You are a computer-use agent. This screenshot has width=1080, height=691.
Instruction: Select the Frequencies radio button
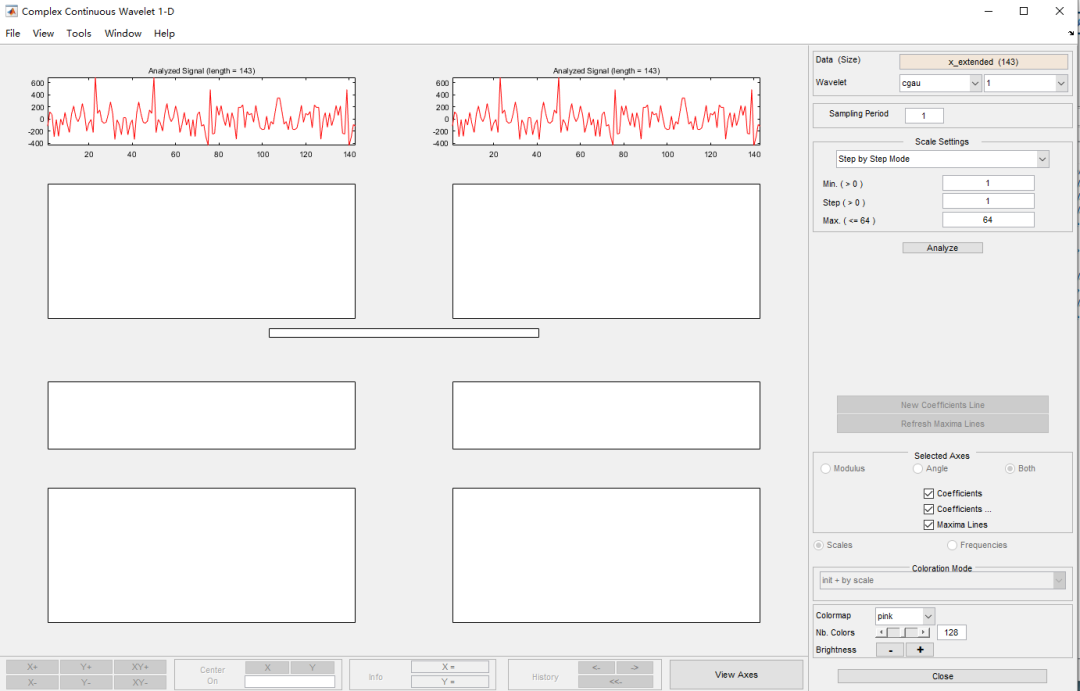tap(952, 545)
